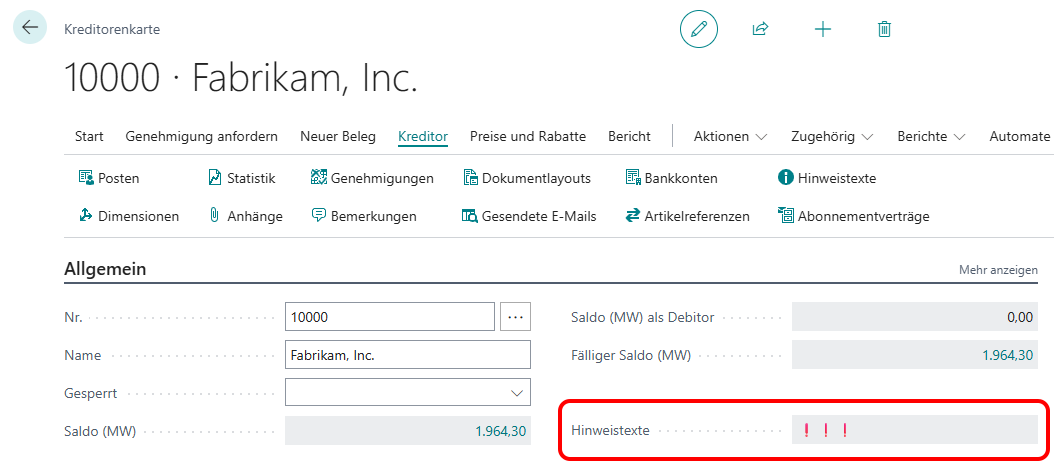Viewport: 1054px width, 475px height.
Task: Click Saldo (MW) als Debitor value
Action: coord(915,316)
